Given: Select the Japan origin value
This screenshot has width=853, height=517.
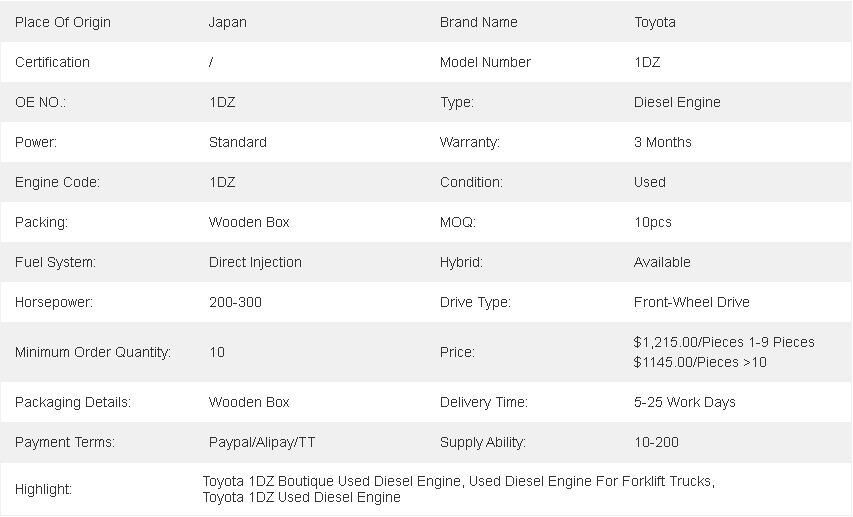Looking at the screenshot, I should click(x=227, y=22).
